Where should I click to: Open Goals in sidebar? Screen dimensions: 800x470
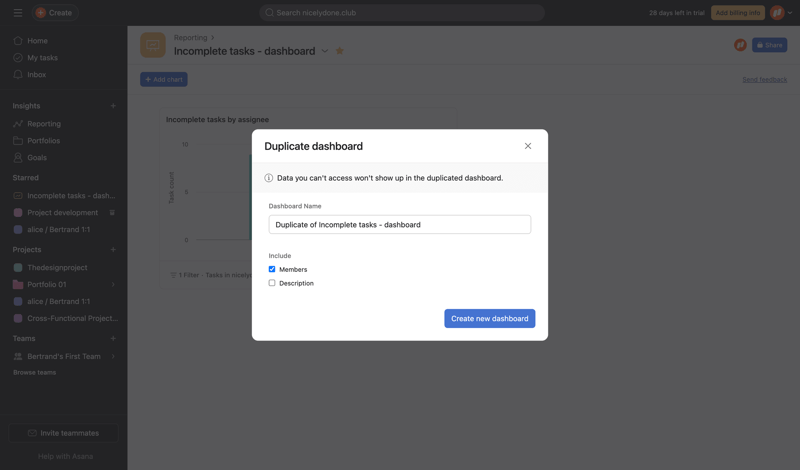pyautogui.click(x=37, y=158)
